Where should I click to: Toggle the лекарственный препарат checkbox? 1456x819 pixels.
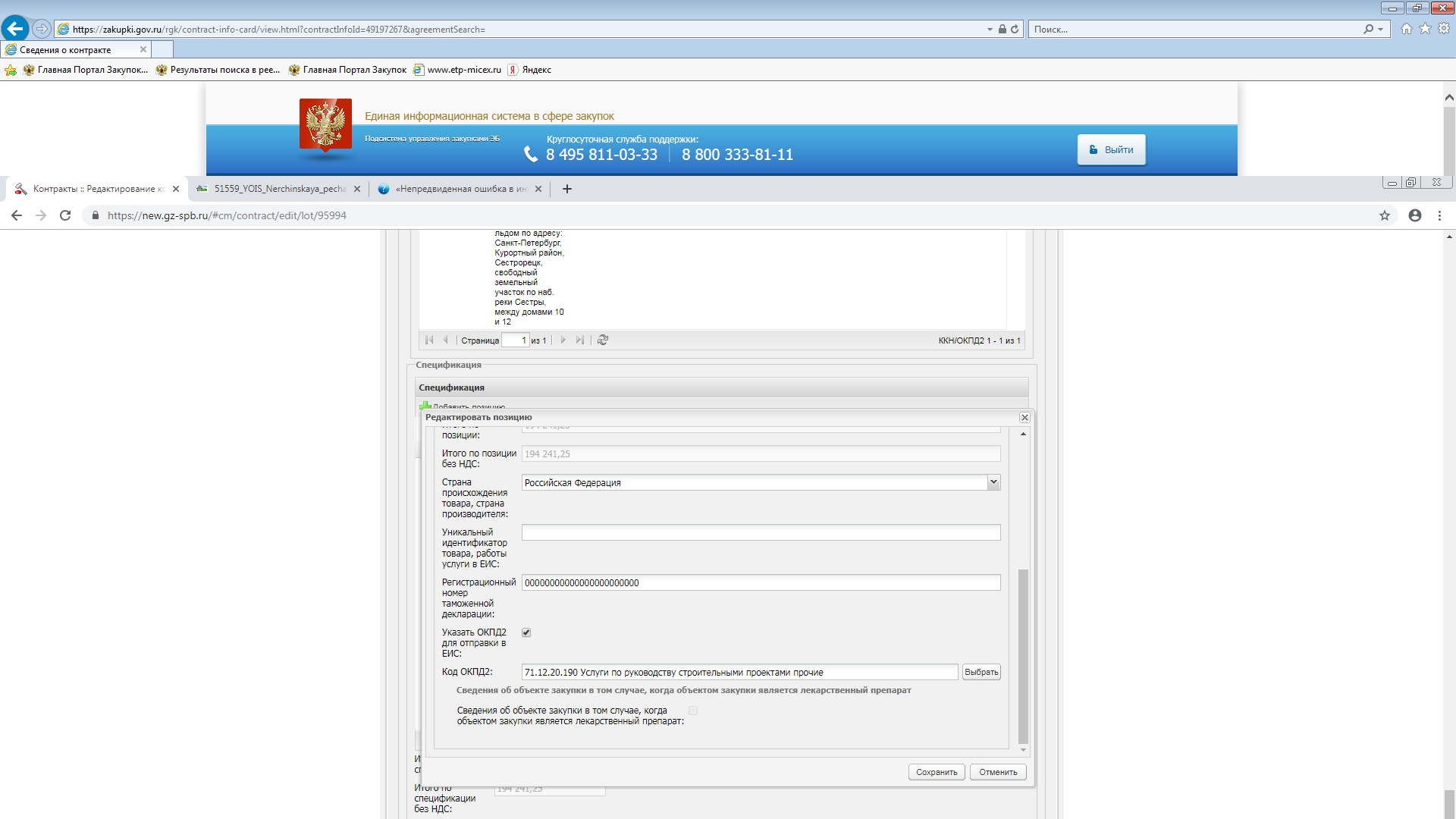693,711
